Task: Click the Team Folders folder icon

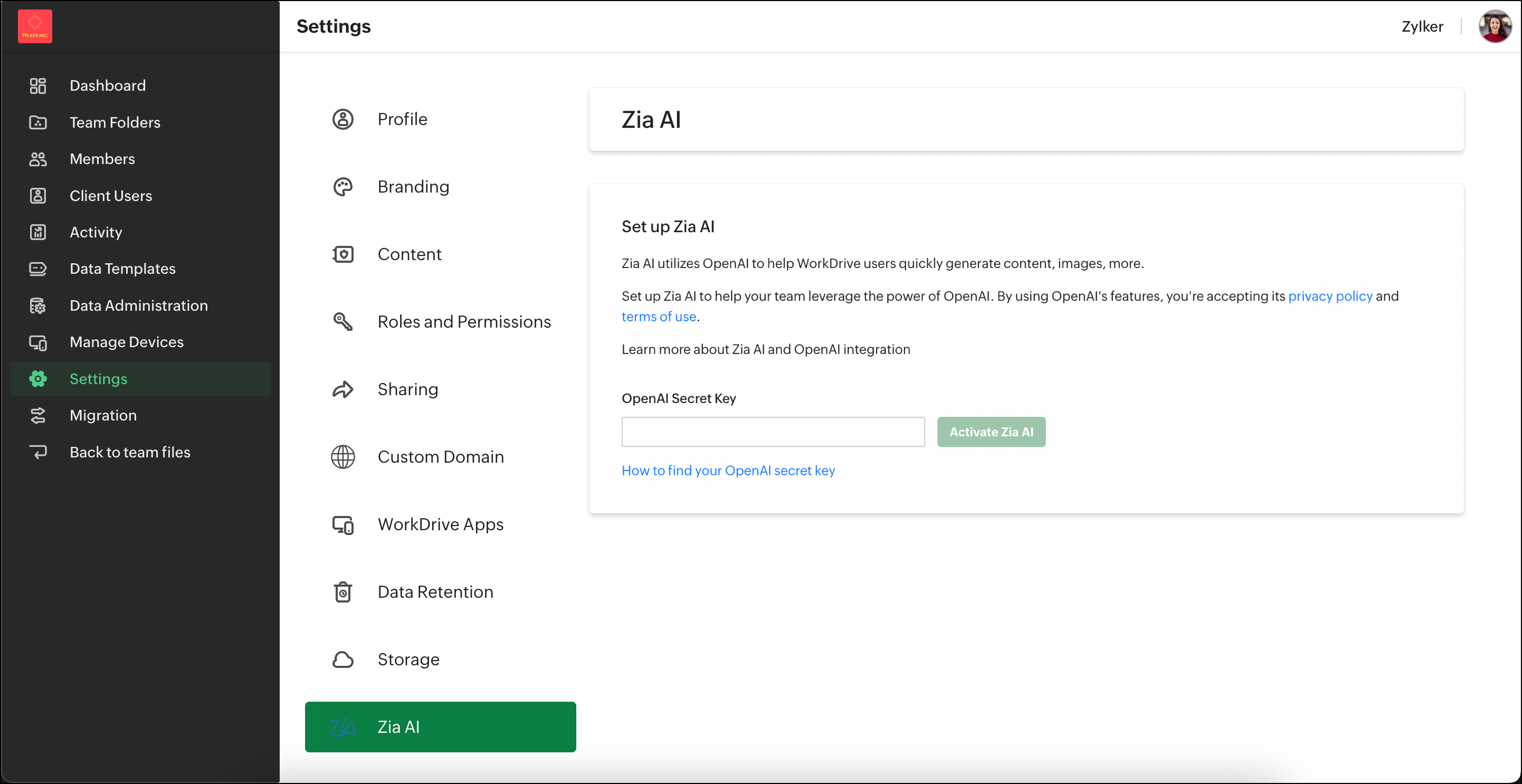Action: (x=38, y=122)
